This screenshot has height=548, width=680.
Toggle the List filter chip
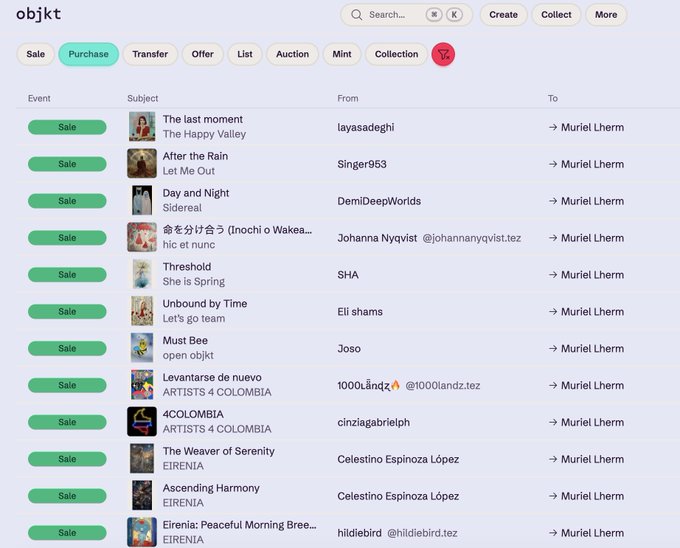point(245,54)
